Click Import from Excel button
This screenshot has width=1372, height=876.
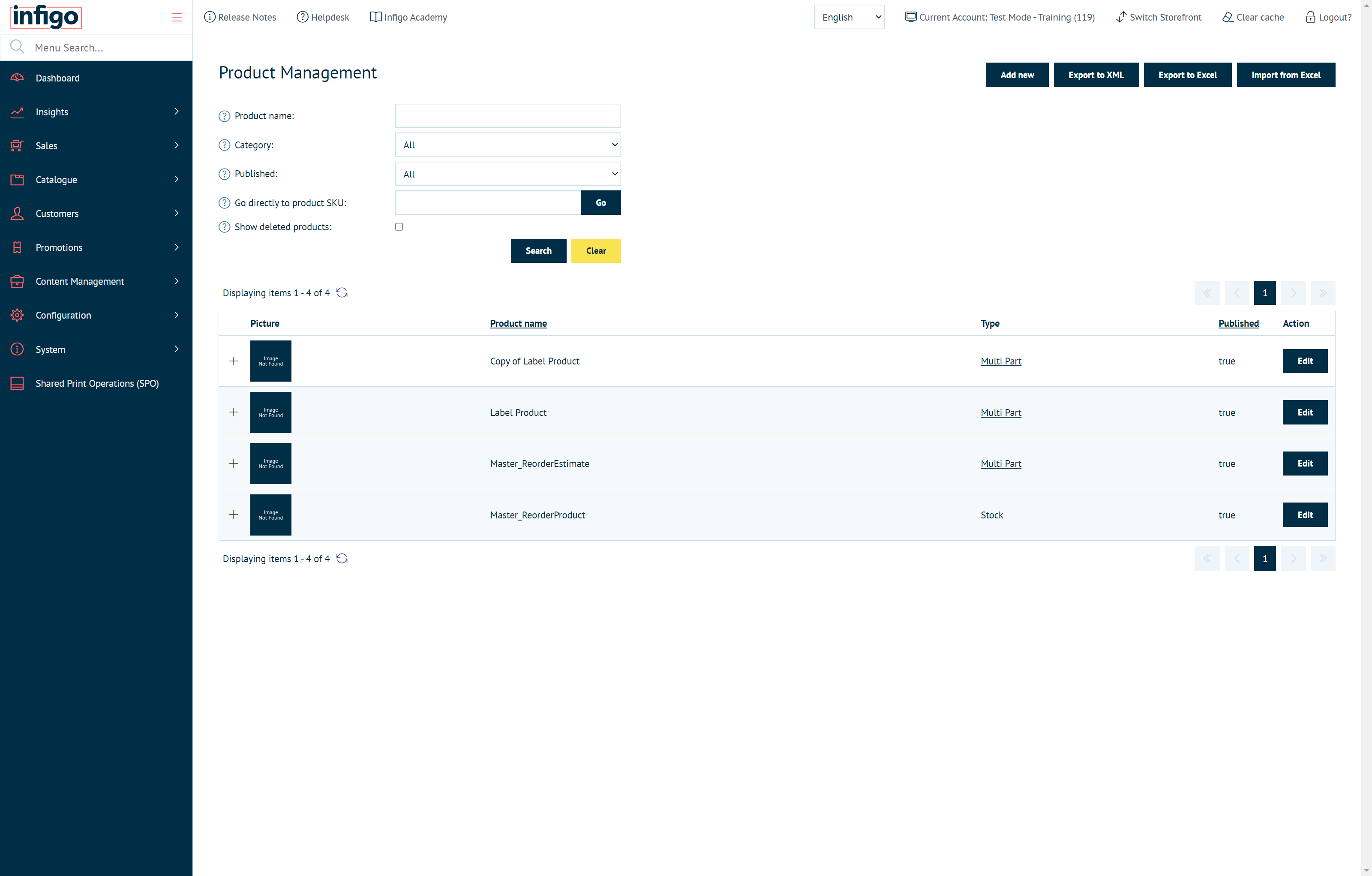click(1285, 75)
